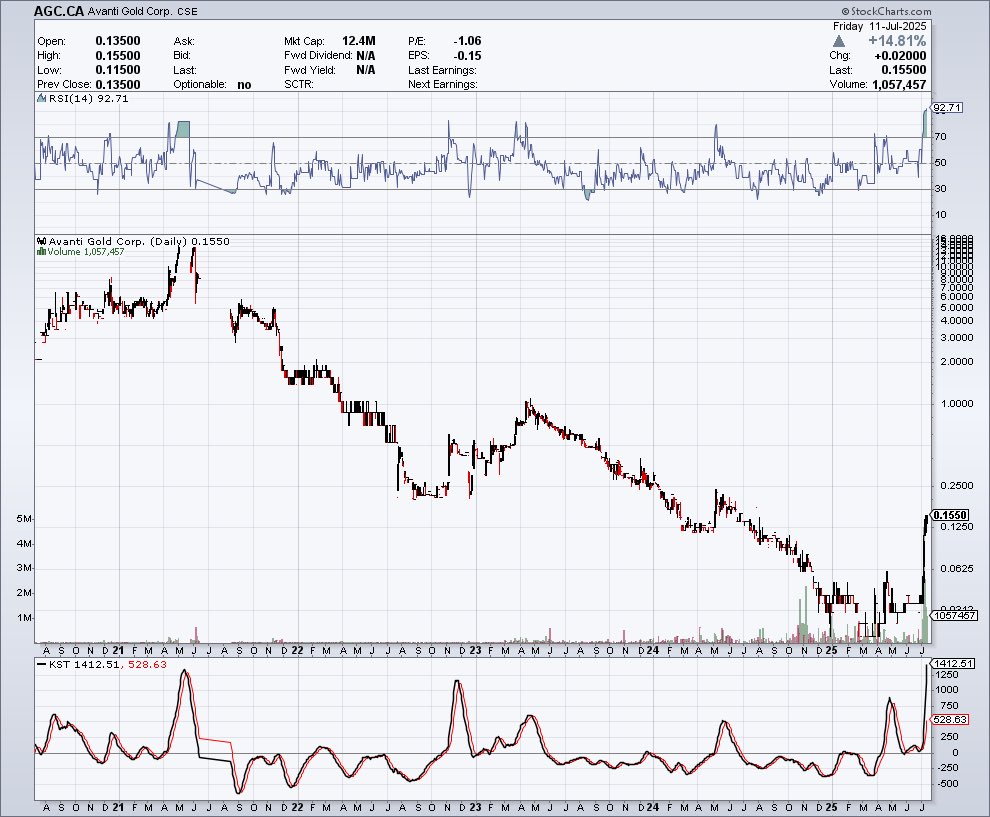Click the 0.0625 price axis label
This screenshot has height=817, width=990.
(x=957, y=568)
